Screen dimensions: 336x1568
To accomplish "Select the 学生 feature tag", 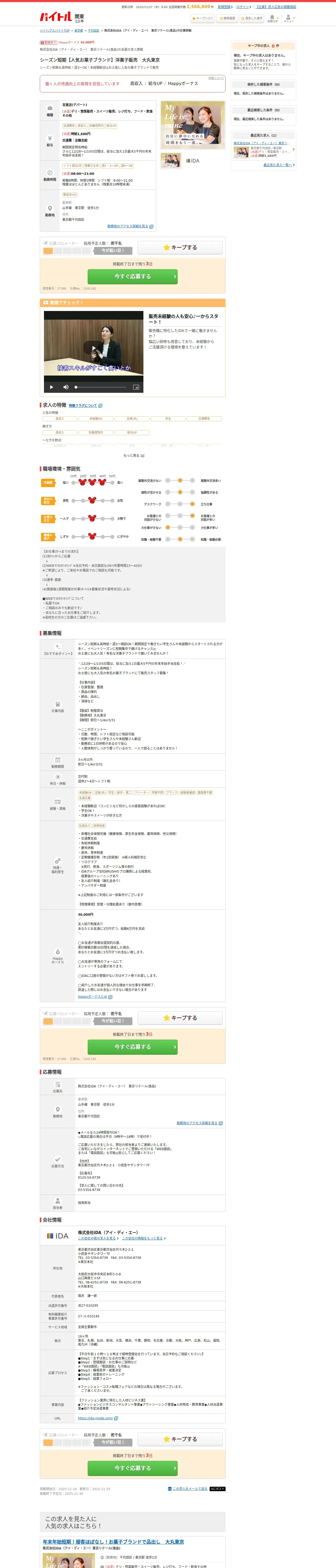I will [168, 419].
